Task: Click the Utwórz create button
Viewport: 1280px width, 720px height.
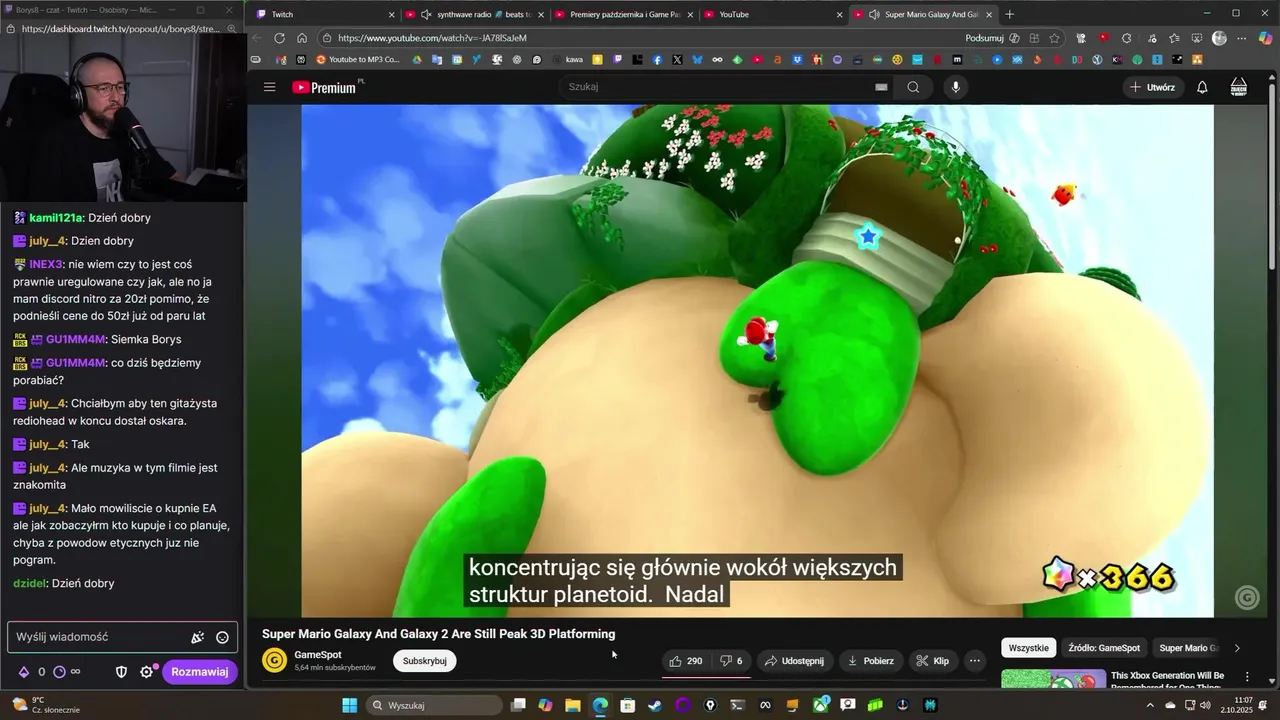Action: [x=1152, y=87]
